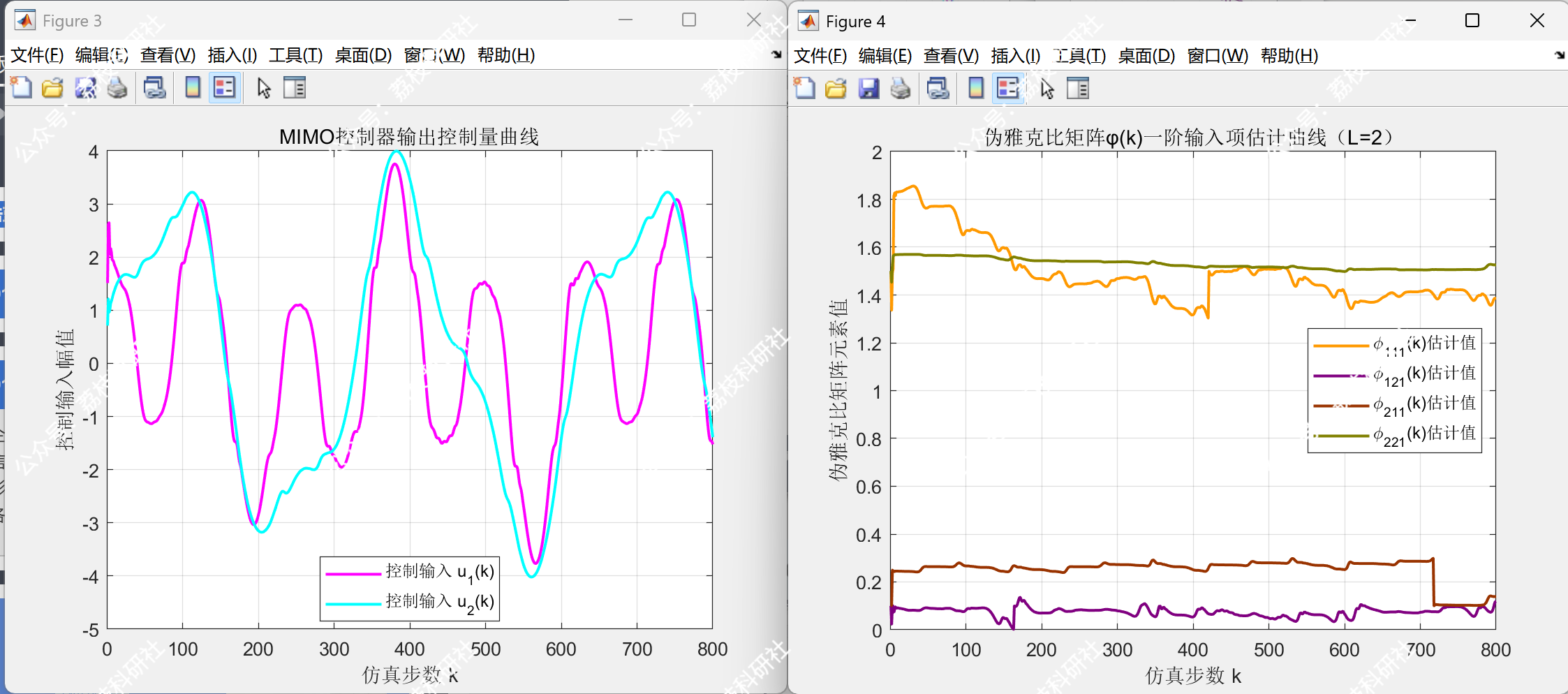Open 工具(T) menu in Figure 4

pos(1079,56)
